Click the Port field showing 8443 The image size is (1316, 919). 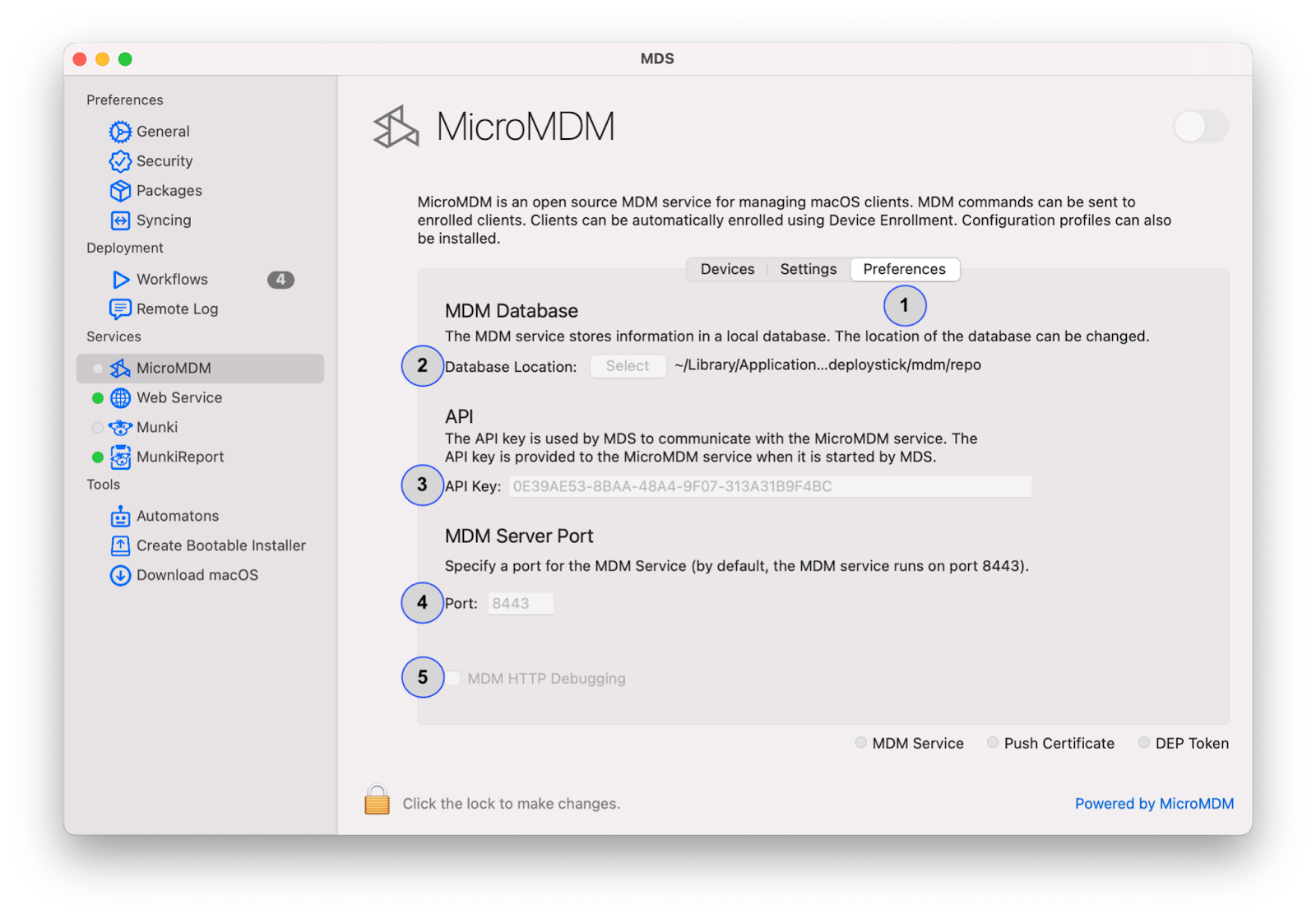521,603
